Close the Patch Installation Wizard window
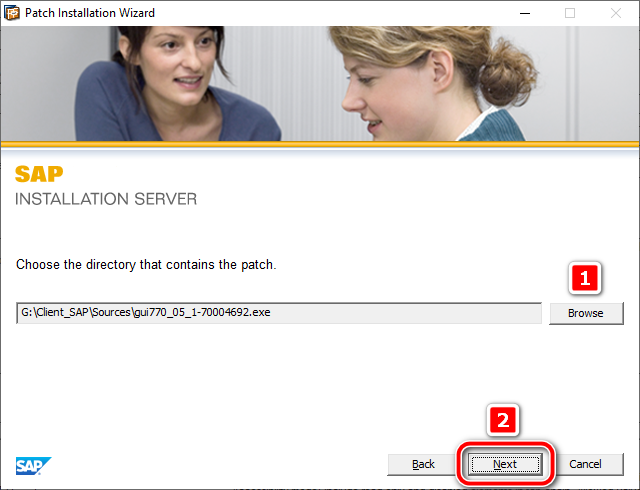 [616, 13]
